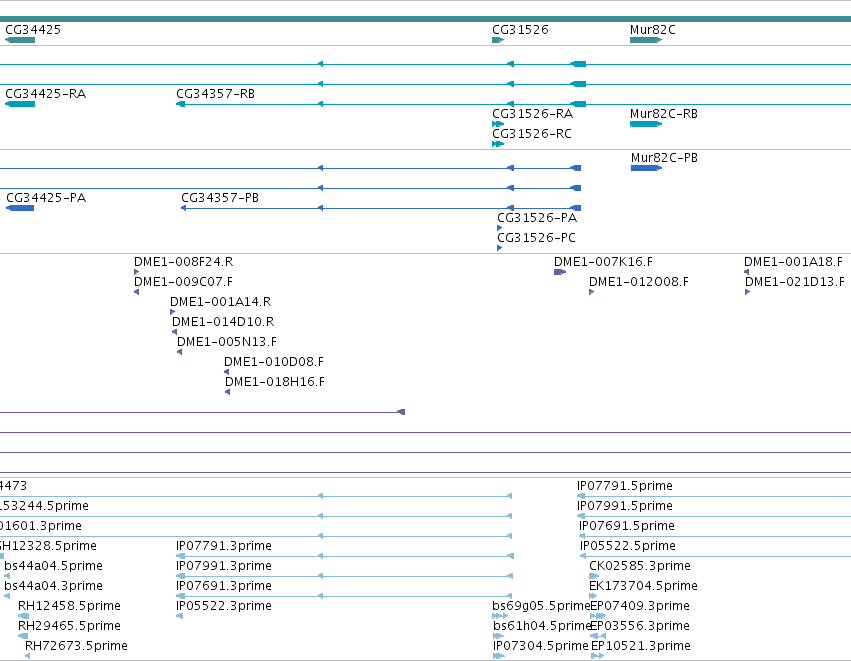Click the IP07691.3prime label
The height and width of the screenshot is (661, 851).
click(x=224, y=586)
